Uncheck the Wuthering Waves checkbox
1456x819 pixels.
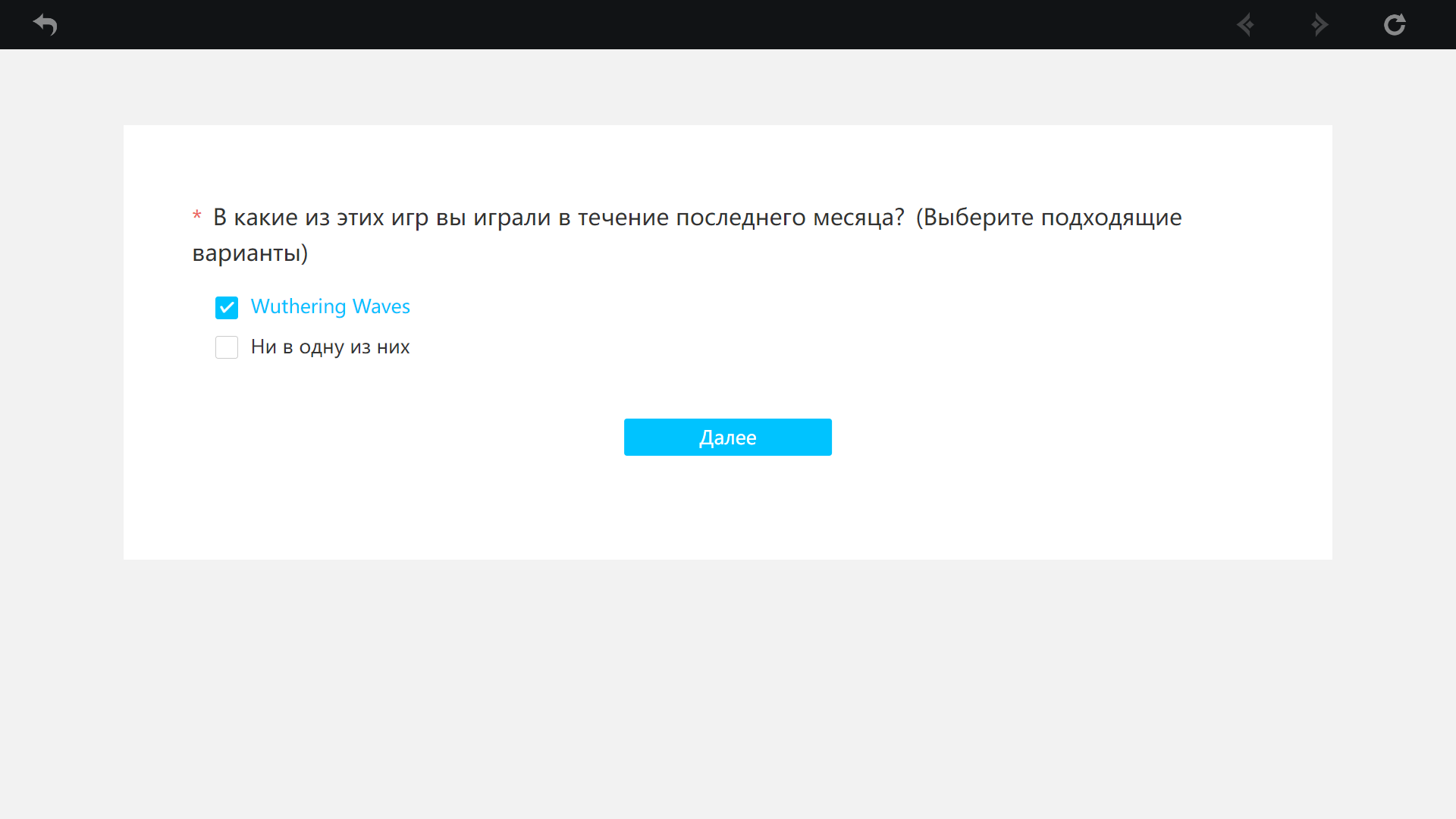(227, 307)
